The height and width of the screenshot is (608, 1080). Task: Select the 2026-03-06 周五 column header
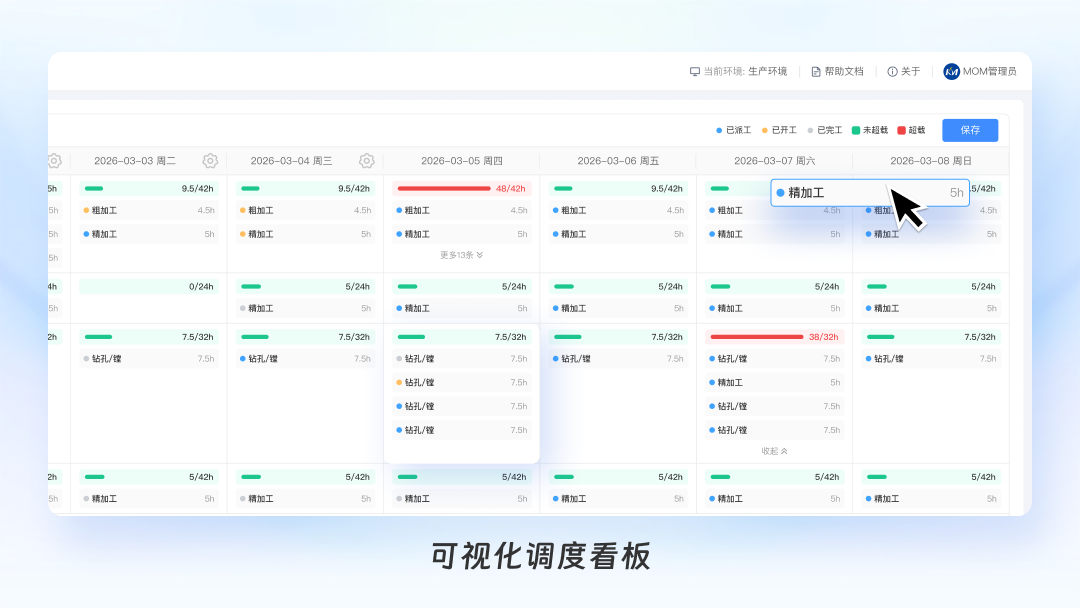tap(618, 160)
